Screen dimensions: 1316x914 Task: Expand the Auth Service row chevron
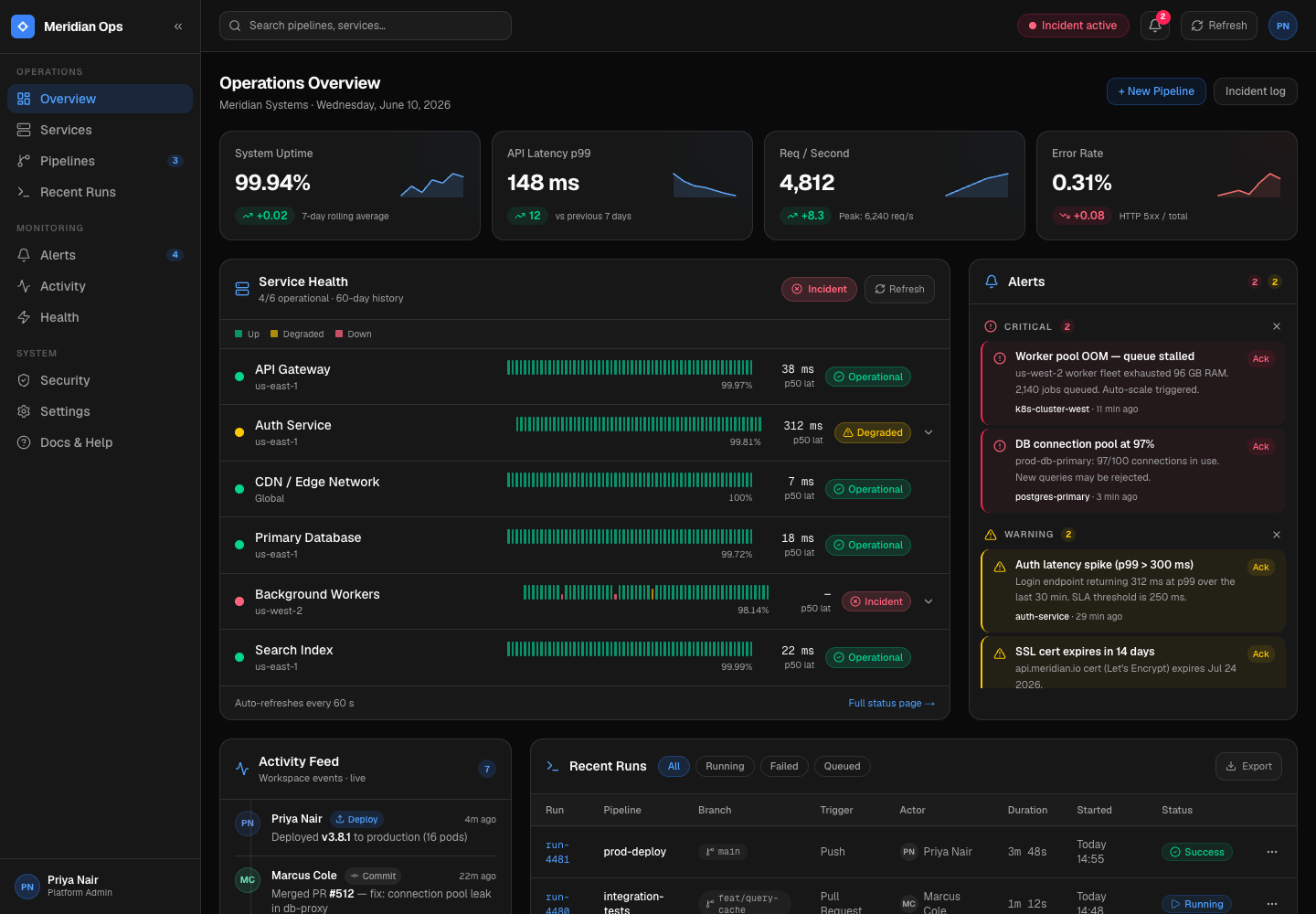929,432
